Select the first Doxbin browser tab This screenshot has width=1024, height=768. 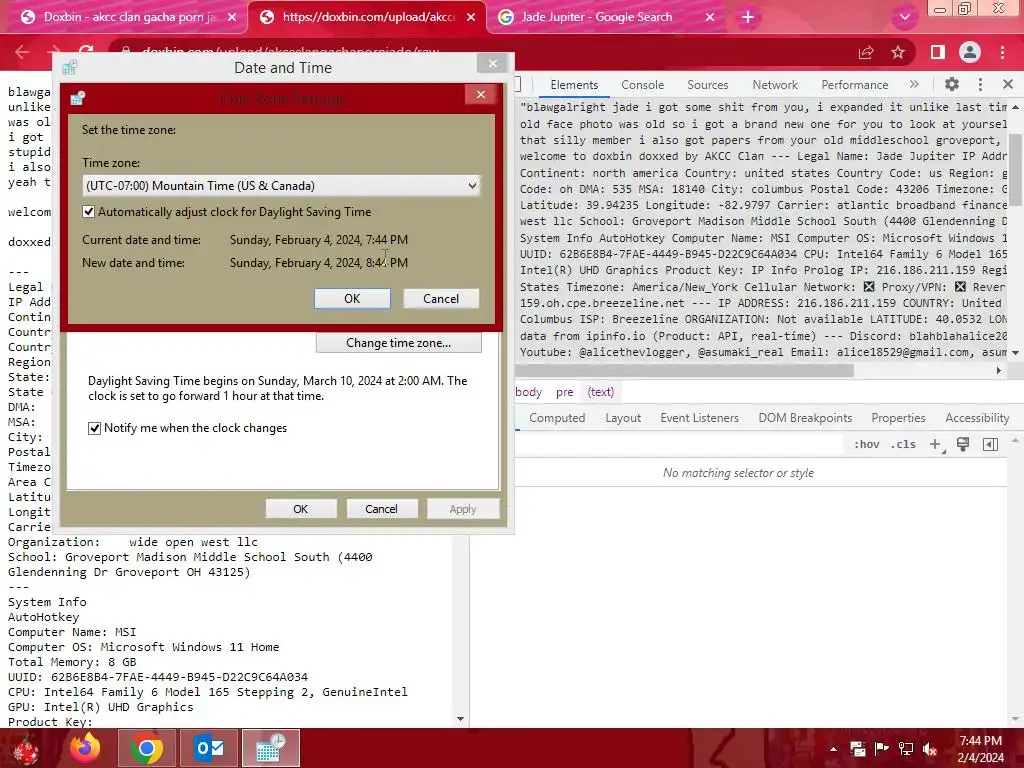pos(128,17)
